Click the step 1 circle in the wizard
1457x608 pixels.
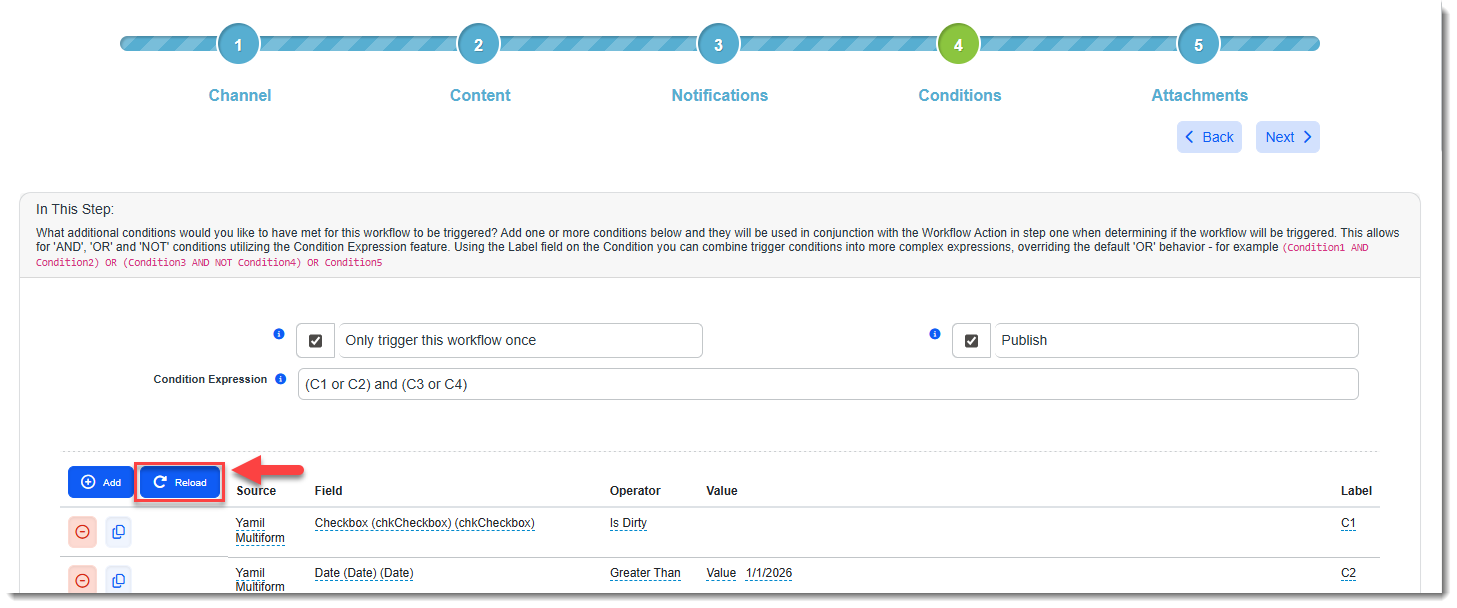pos(238,44)
